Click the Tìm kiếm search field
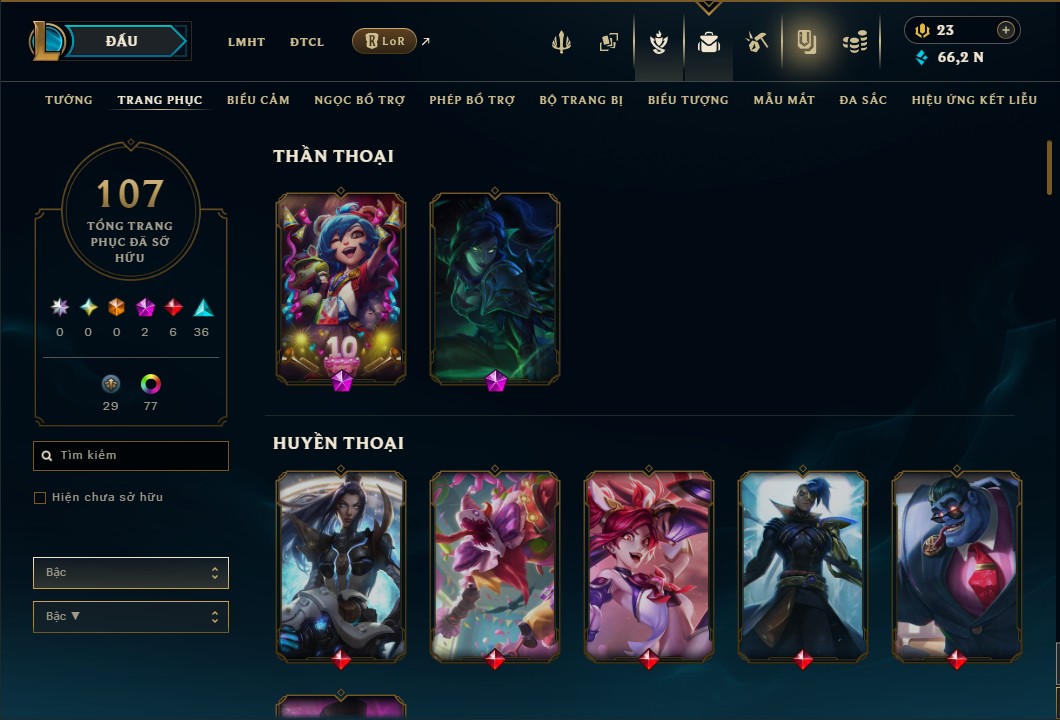 [x=130, y=456]
